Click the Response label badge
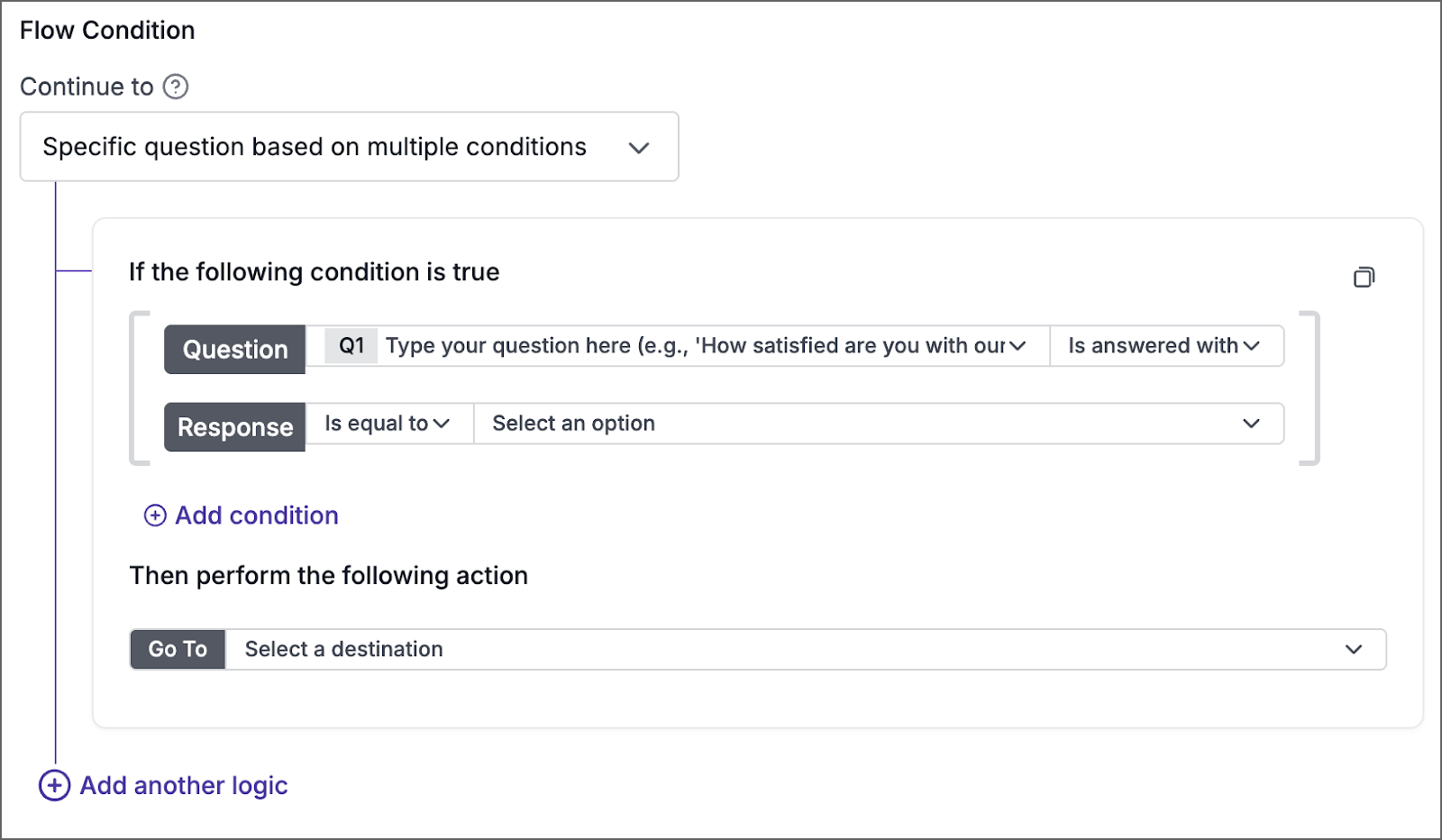Image resolution: width=1442 pixels, height=840 pixels. click(234, 426)
